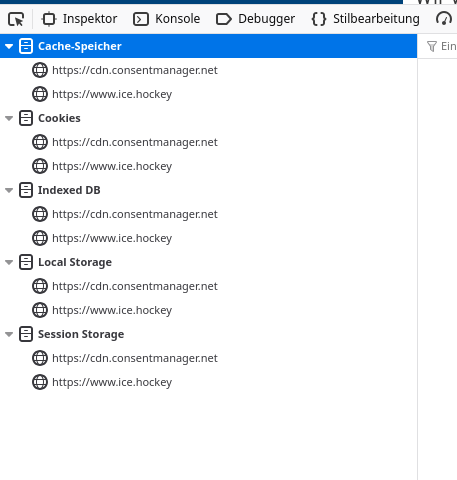Screen dimensions: 457x480
Task: Open www.ice.hockey under Cookies
Action: pyautogui.click(x=112, y=166)
